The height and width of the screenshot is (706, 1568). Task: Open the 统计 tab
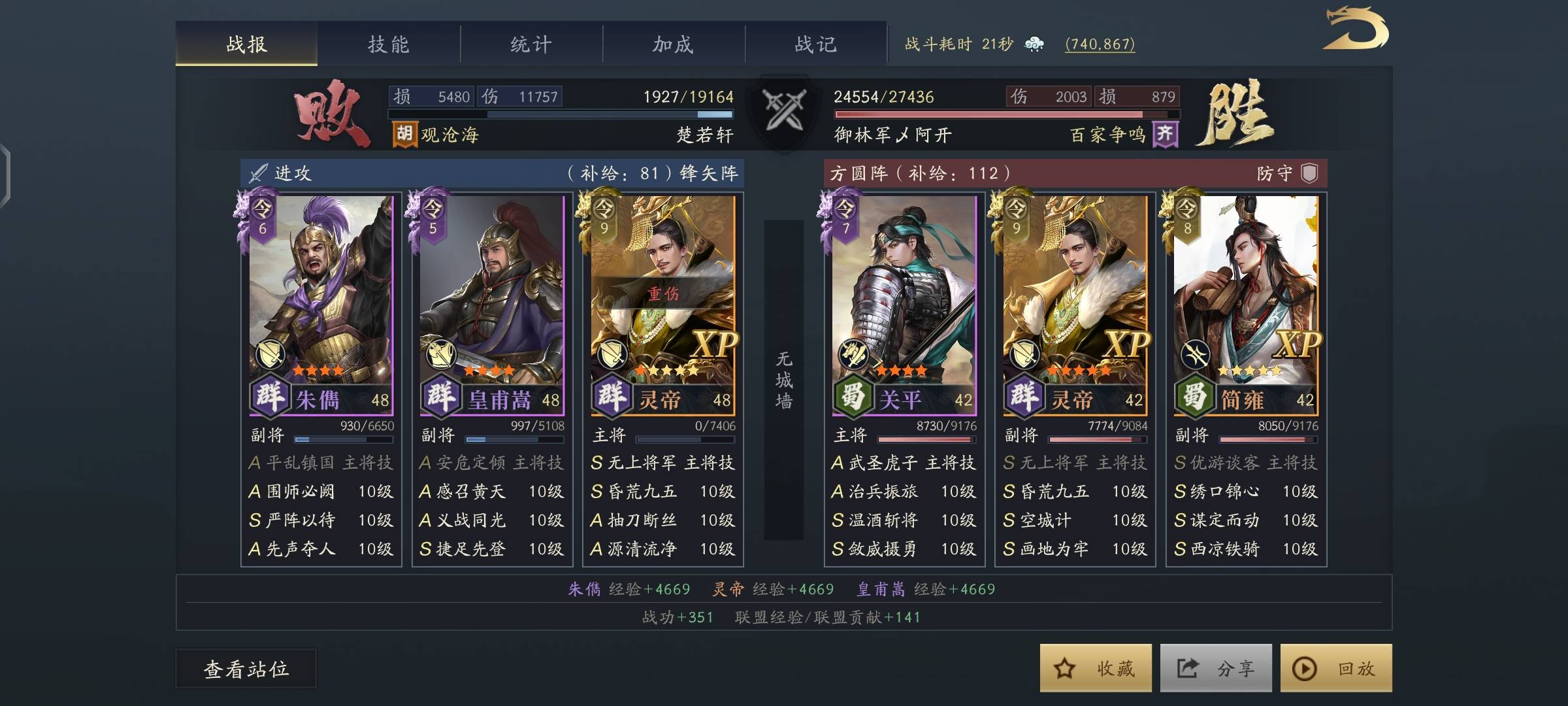click(x=531, y=44)
